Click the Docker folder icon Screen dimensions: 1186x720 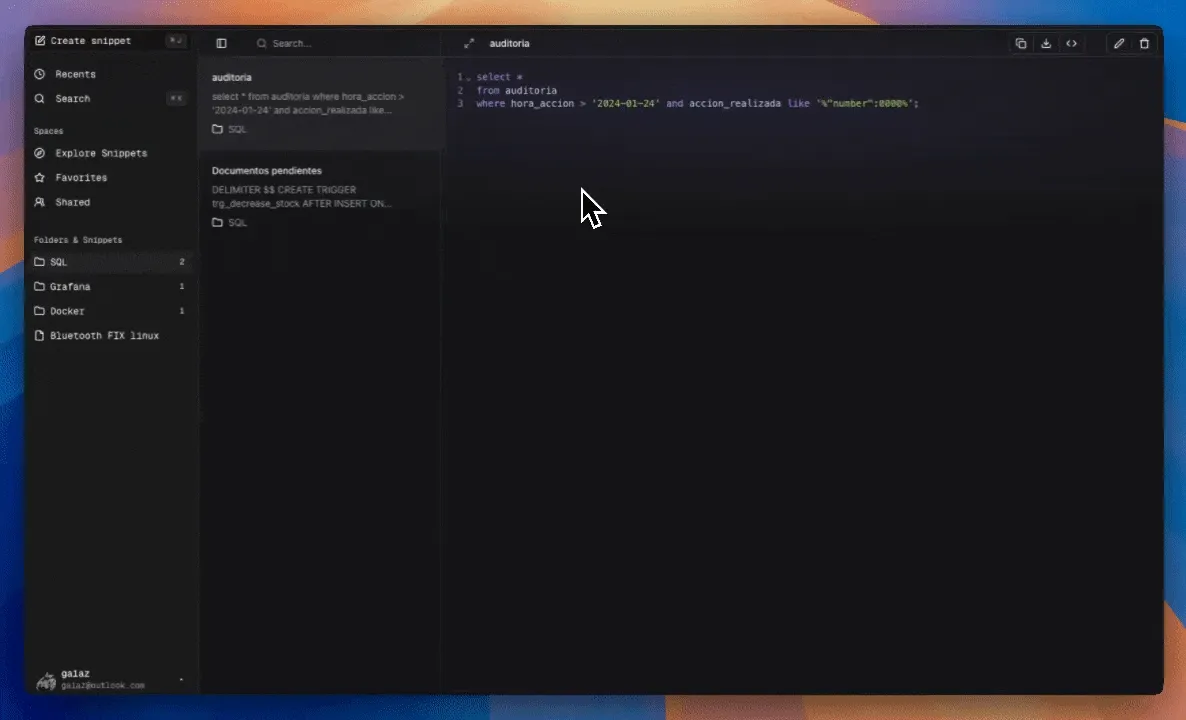[39, 311]
